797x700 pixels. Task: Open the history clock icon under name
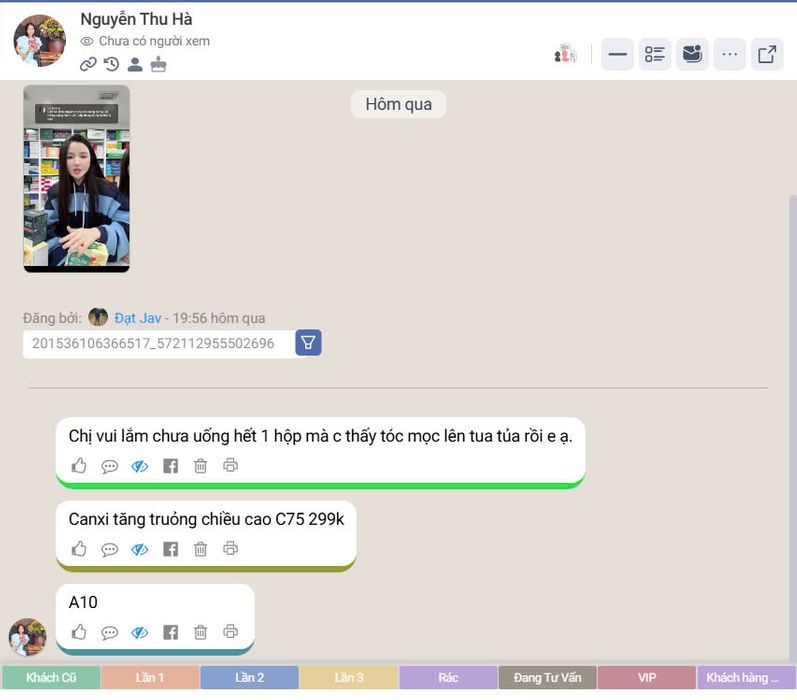(x=111, y=64)
